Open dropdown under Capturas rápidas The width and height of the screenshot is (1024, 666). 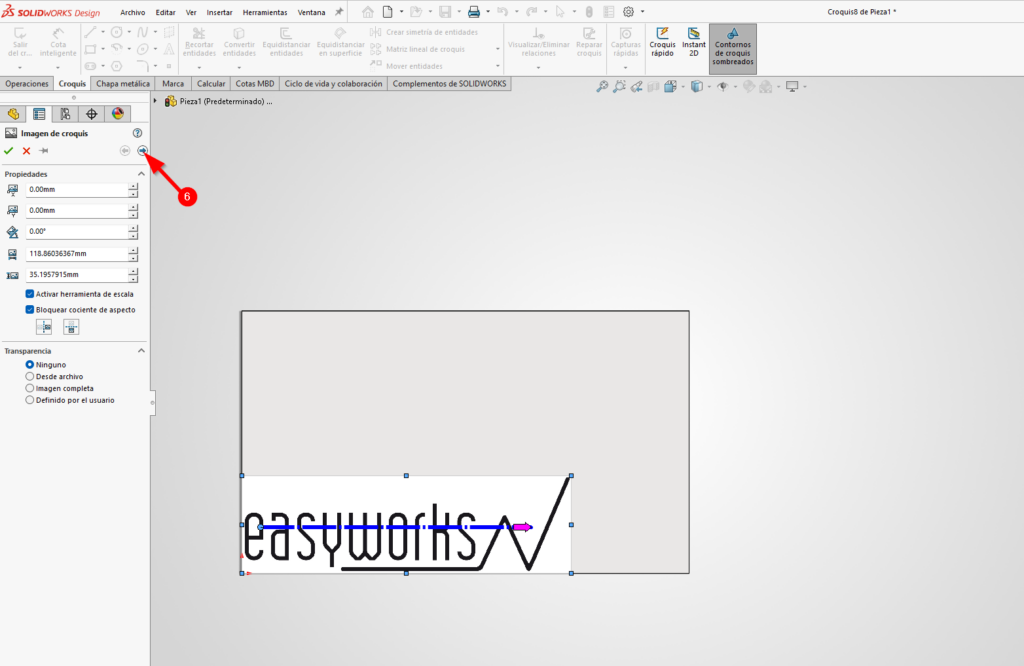pyautogui.click(x=626, y=67)
